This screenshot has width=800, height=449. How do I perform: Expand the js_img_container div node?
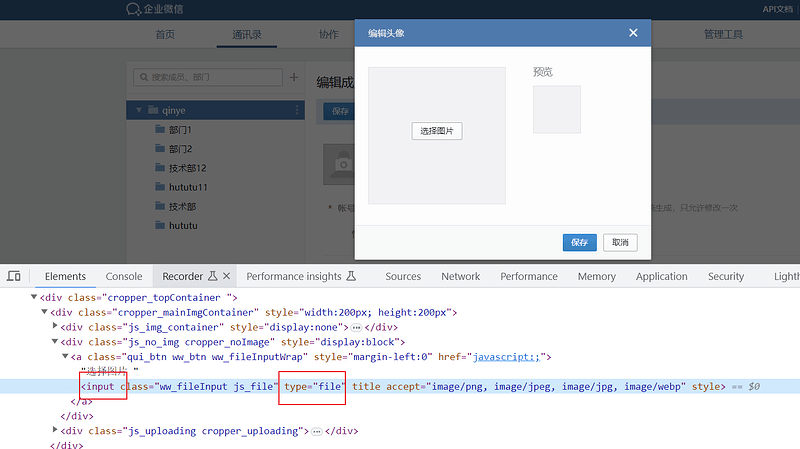point(55,326)
